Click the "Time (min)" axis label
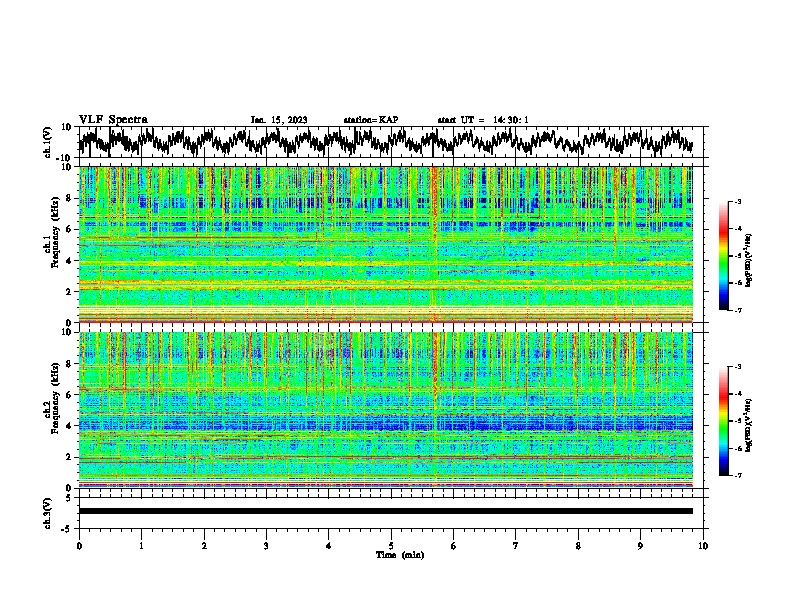 tap(400, 555)
